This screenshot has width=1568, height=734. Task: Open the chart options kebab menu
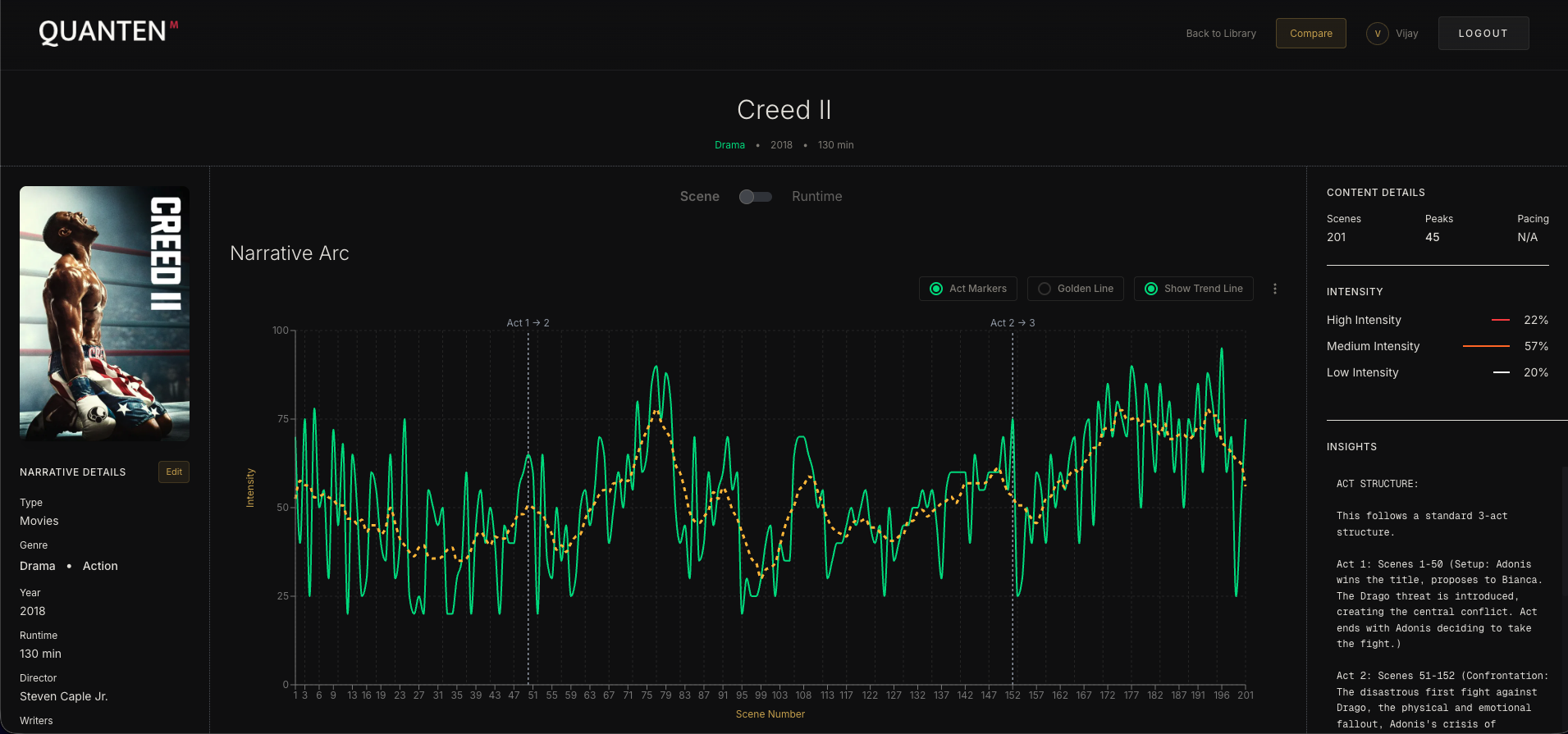(x=1274, y=289)
